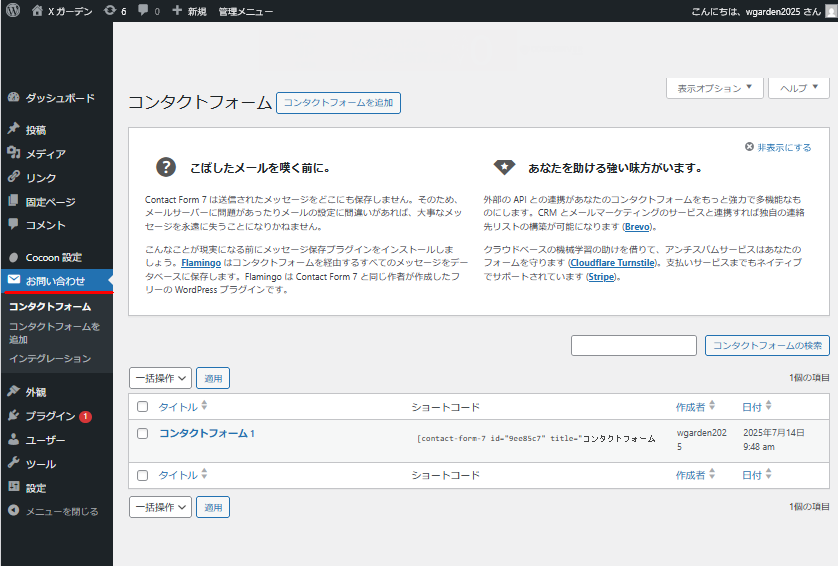Toggle the select-all checkbox in table header
This screenshot has height=566, width=838.
tap(142, 407)
